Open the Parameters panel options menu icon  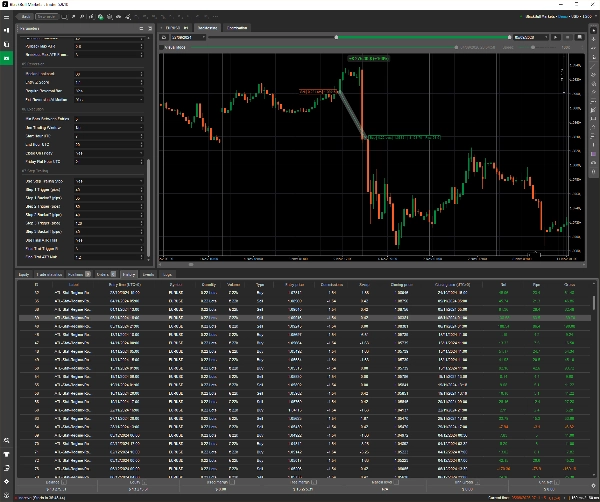coord(141,29)
